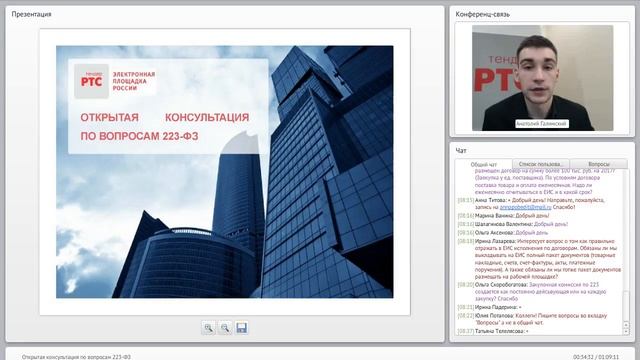Zoom in on the presentation slide

click(208, 328)
